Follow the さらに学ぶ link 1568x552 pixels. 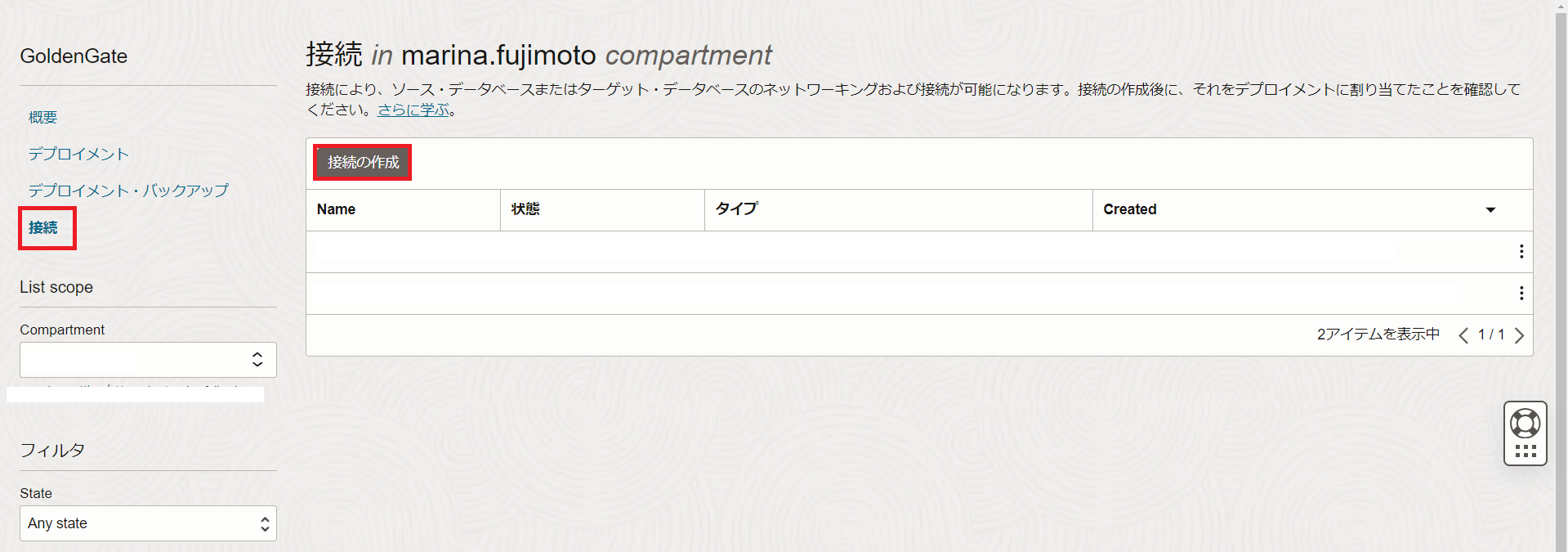coord(413,110)
